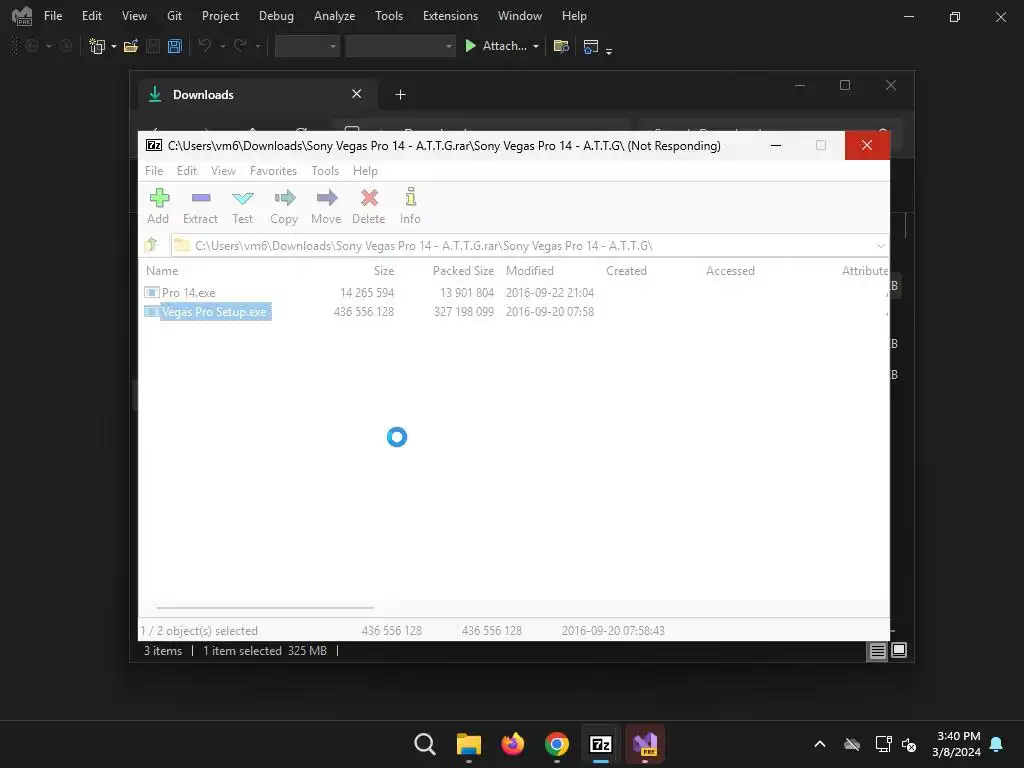Open Visual Studio Extensions menu
1024x768 pixels.
pos(450,16)
